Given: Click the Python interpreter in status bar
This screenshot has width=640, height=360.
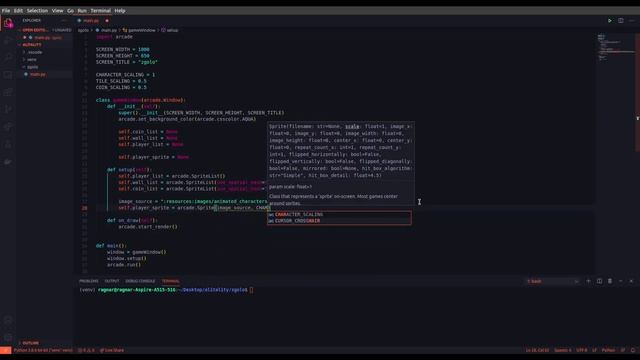Looking at the screenshot, I should [43, 350].
